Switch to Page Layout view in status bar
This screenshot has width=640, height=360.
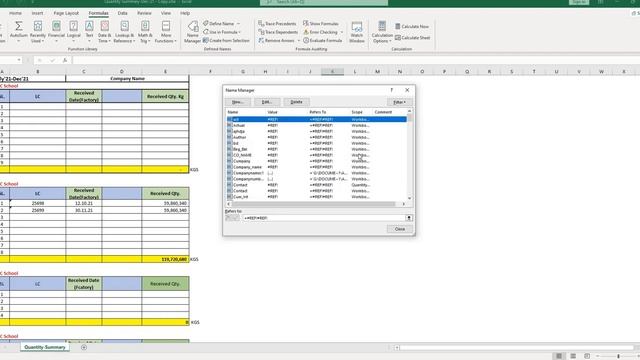(573, 356)
